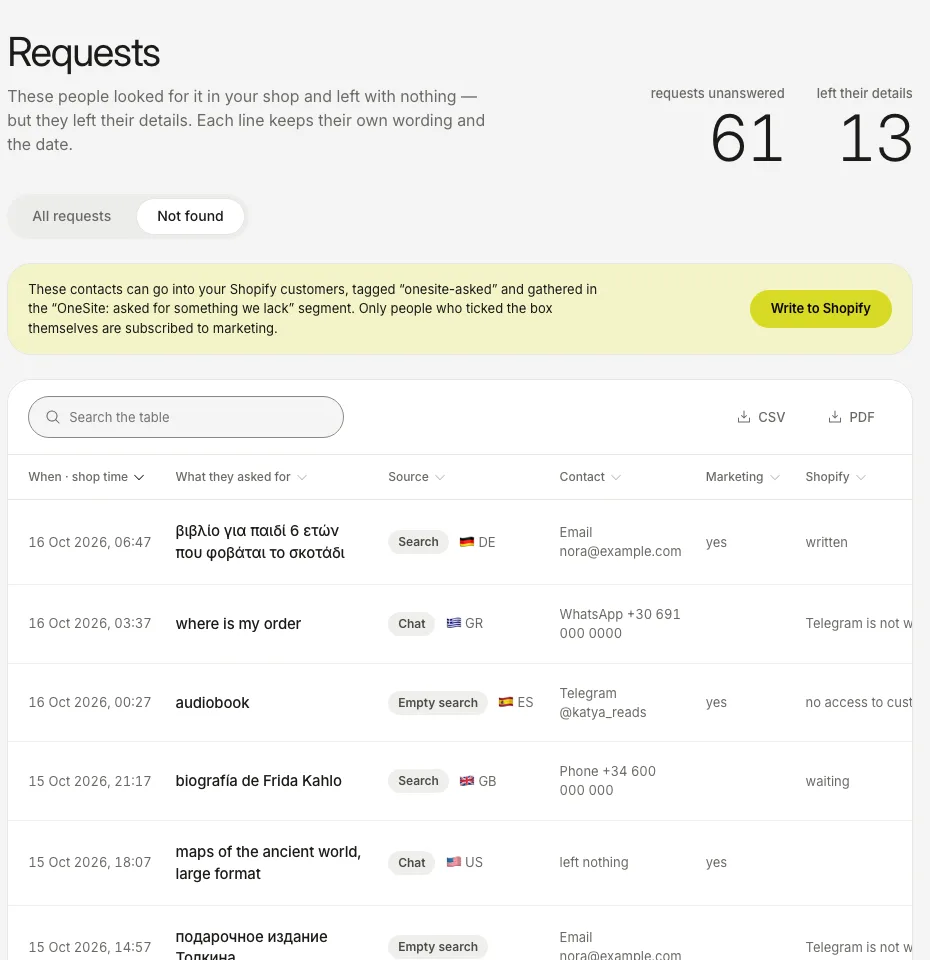Open the Contact column dropdown
This screenshot has height=960, width=930.
click(590, 477)
